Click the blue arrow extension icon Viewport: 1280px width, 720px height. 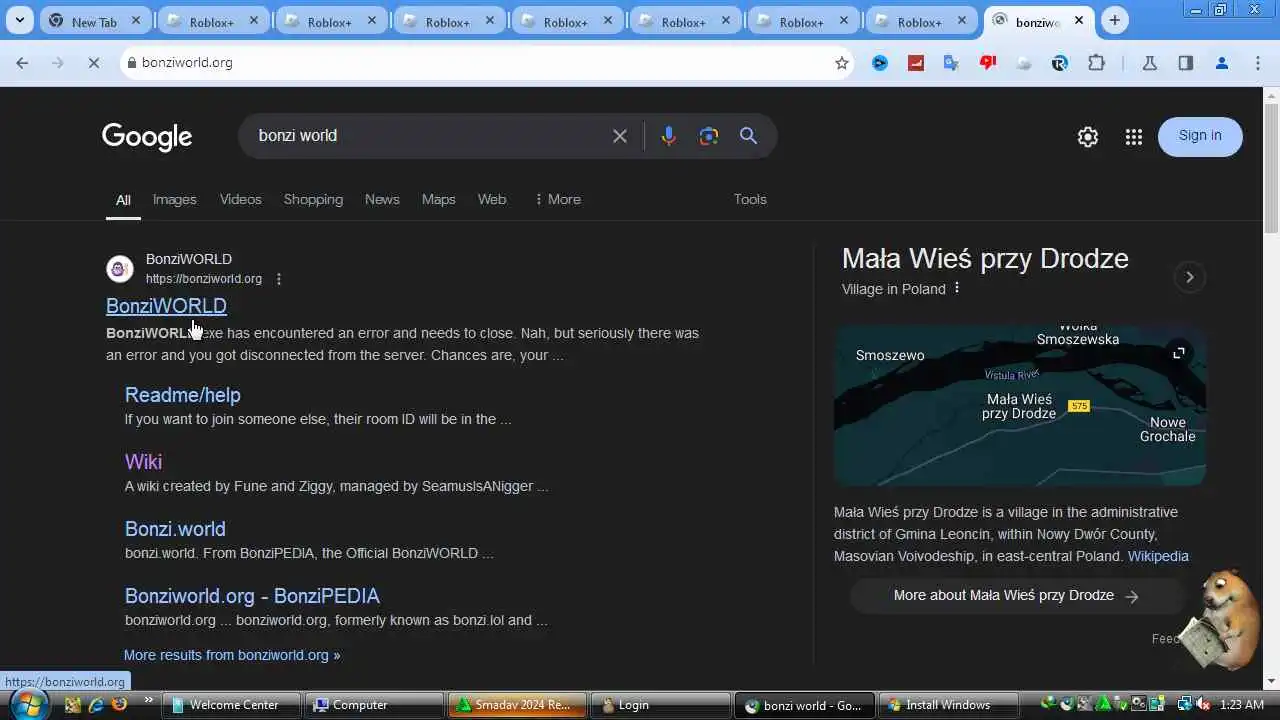[x=879, y=63]
